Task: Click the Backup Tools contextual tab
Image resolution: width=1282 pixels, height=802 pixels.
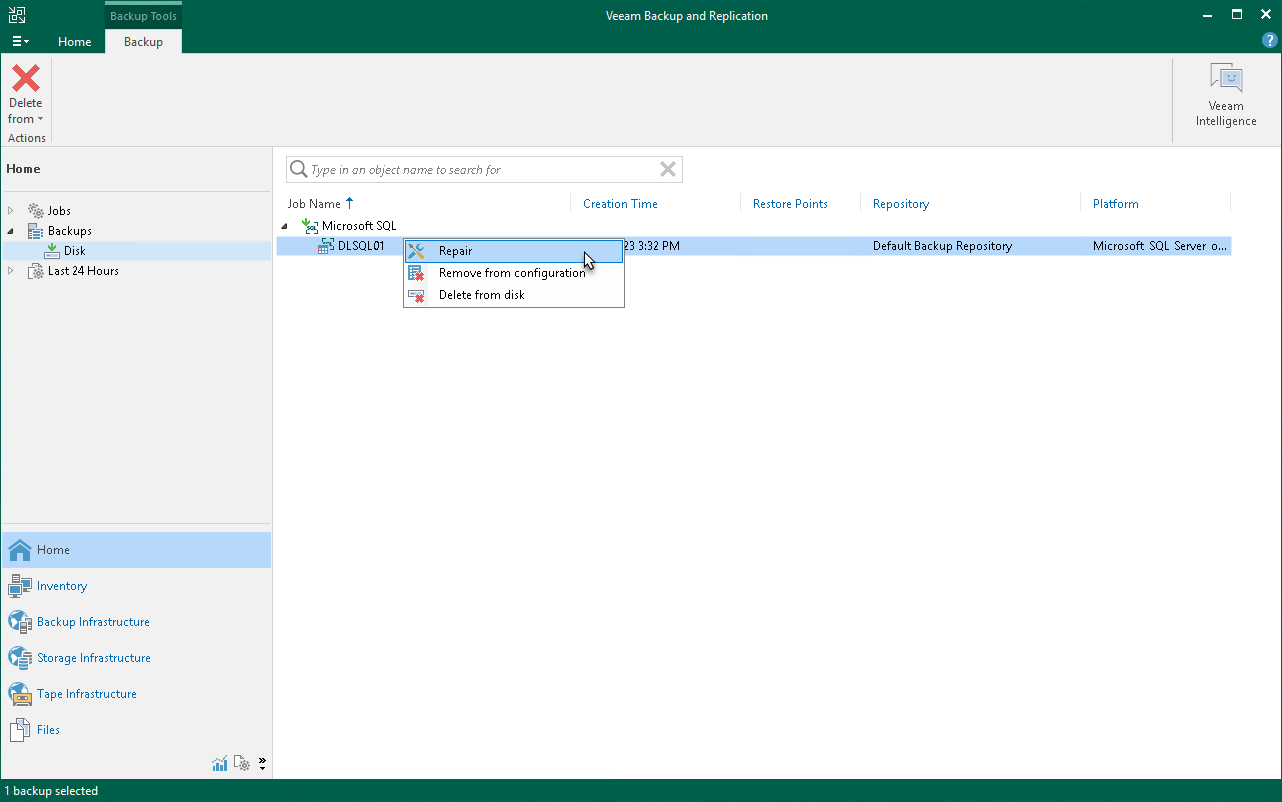Action: click(x=143, y=16)
